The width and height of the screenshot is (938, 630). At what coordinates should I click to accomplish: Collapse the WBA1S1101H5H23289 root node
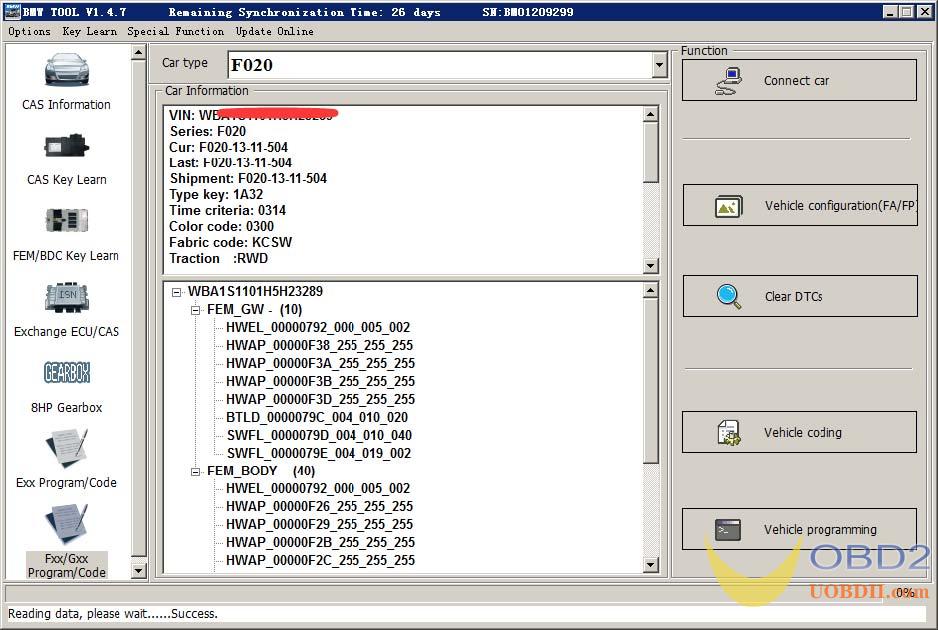click(x=177, y=292)
